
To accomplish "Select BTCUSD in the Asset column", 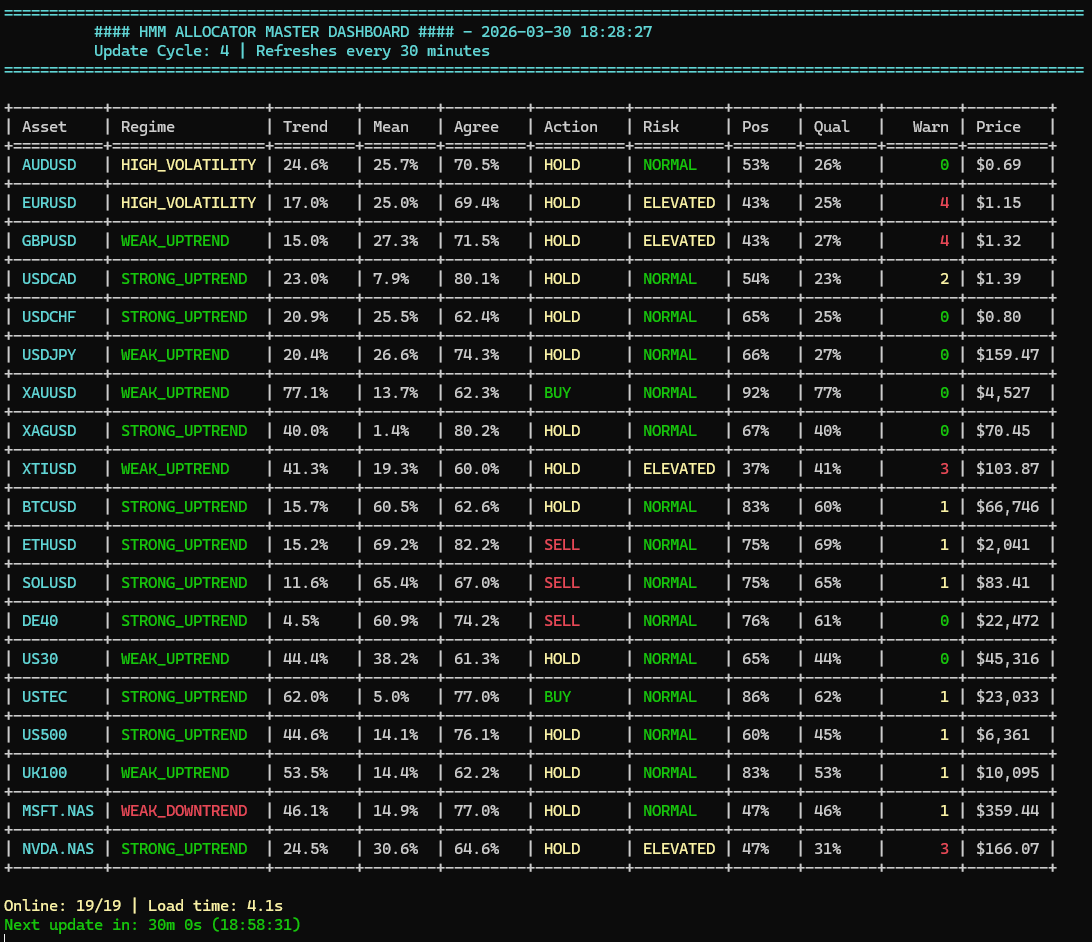I will tap(49, 507).
